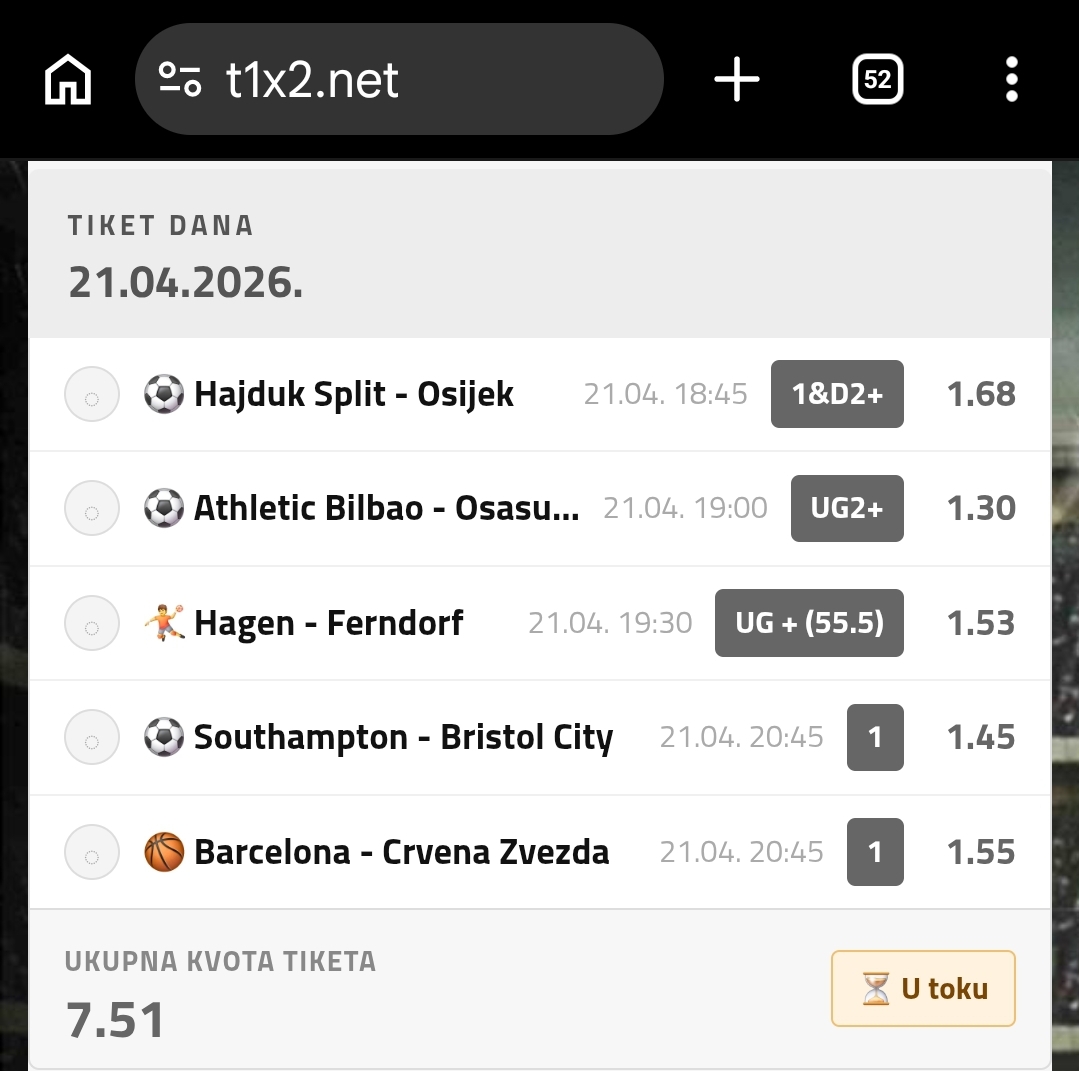Select the status circle for Hajduk Split match
The width and height of the screenshot is (1079, 1071).
click(x=92, y=394)
